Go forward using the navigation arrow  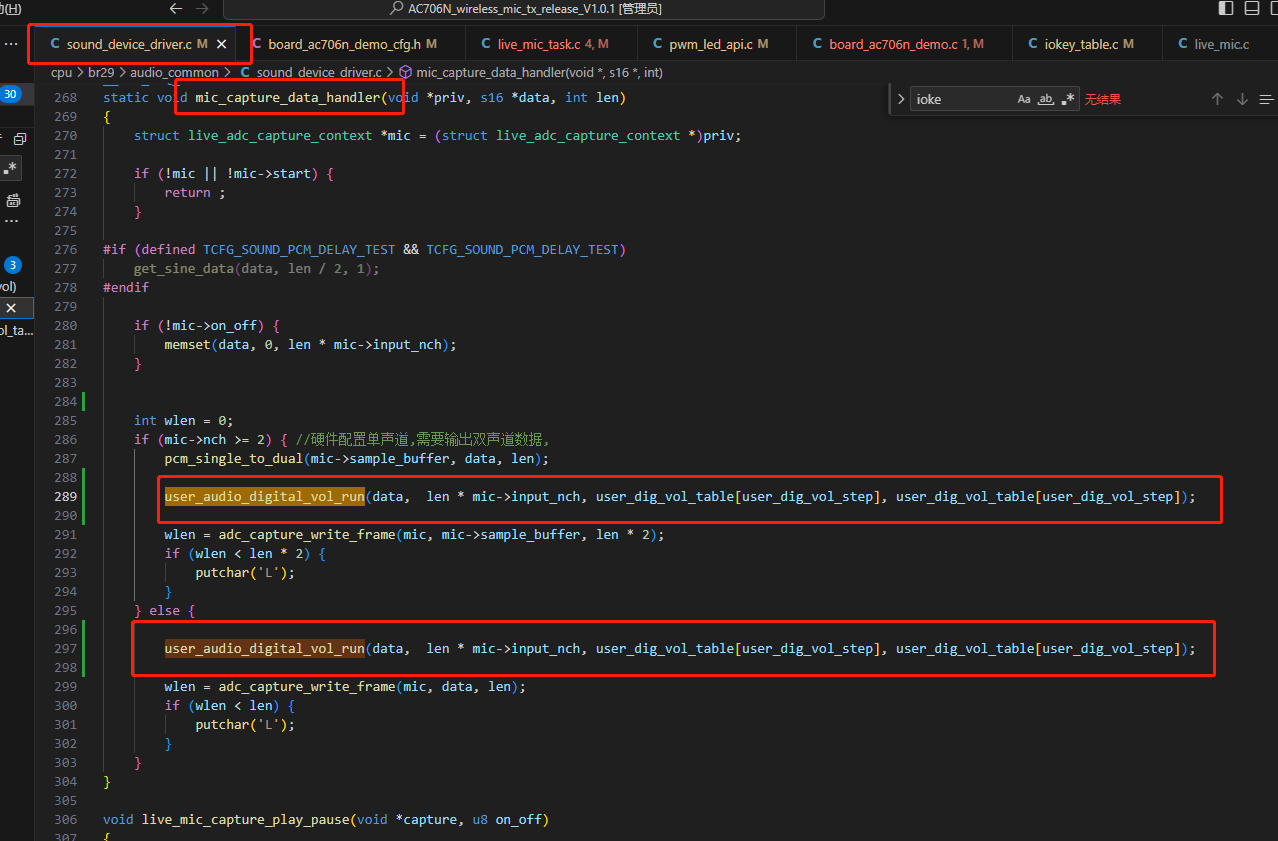(202, 9)
